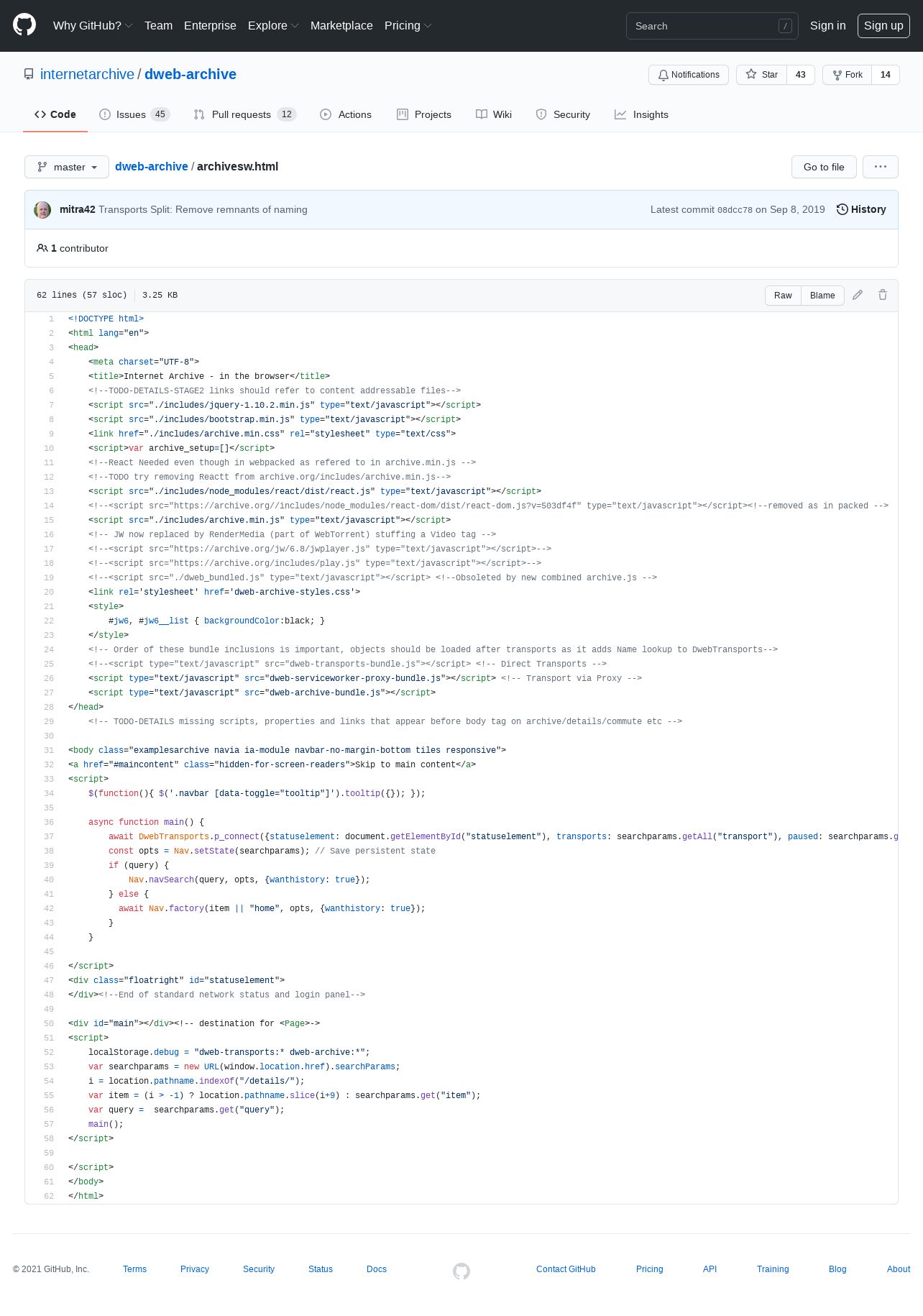Click the slash shortcut icon in search
This screenshot has height=1316, width=923.
tap(785, 26)
